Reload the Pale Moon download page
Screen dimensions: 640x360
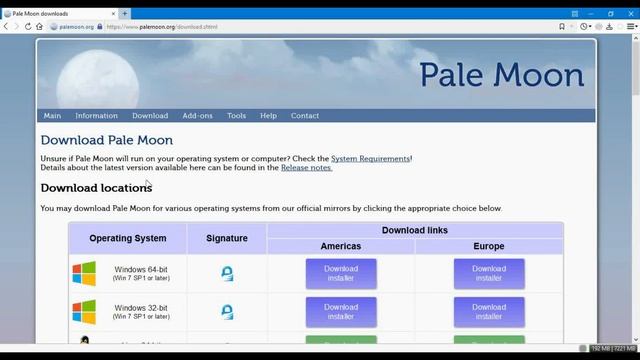(x=28, y=27)
